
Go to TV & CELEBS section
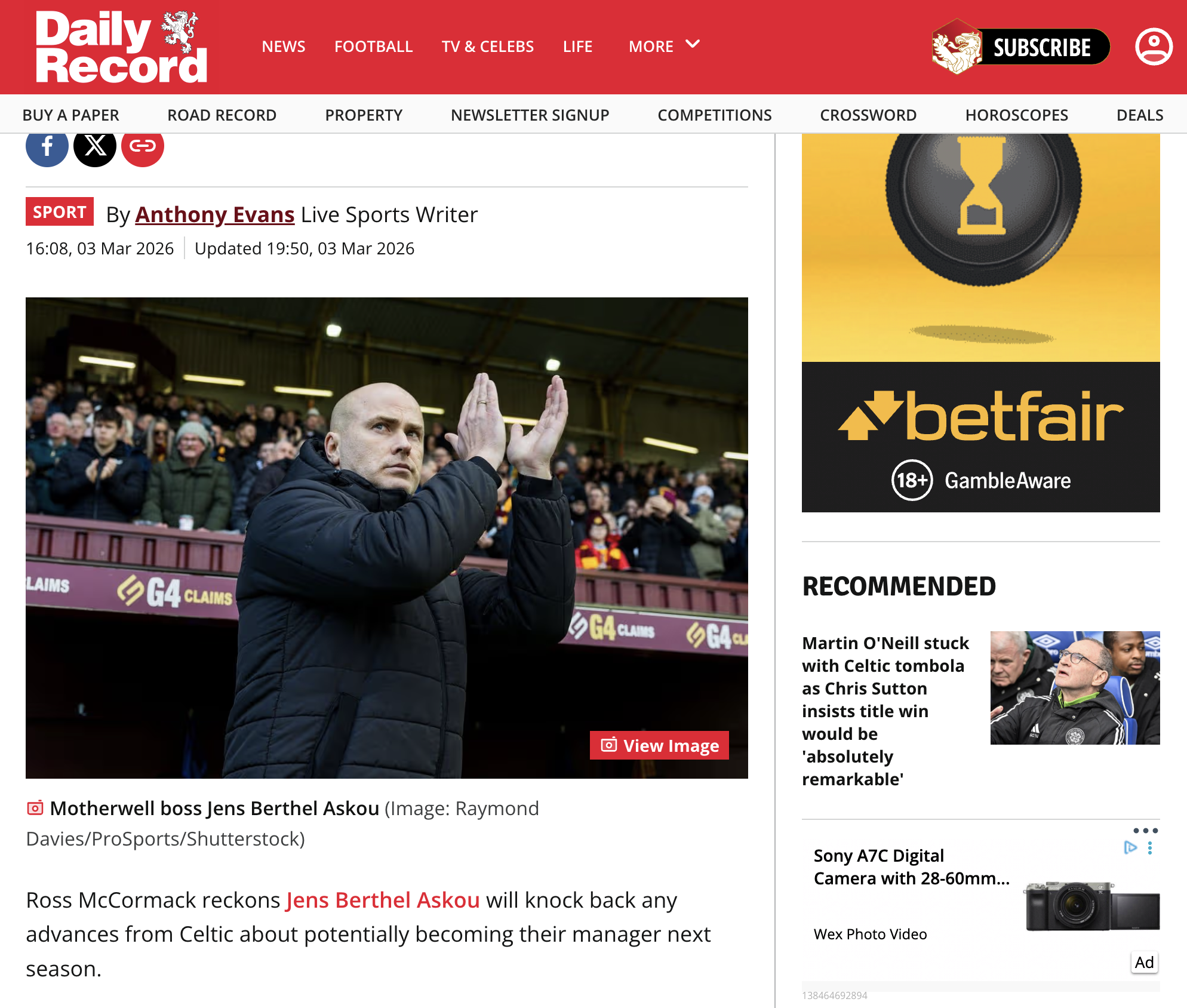tap(488, 47)
